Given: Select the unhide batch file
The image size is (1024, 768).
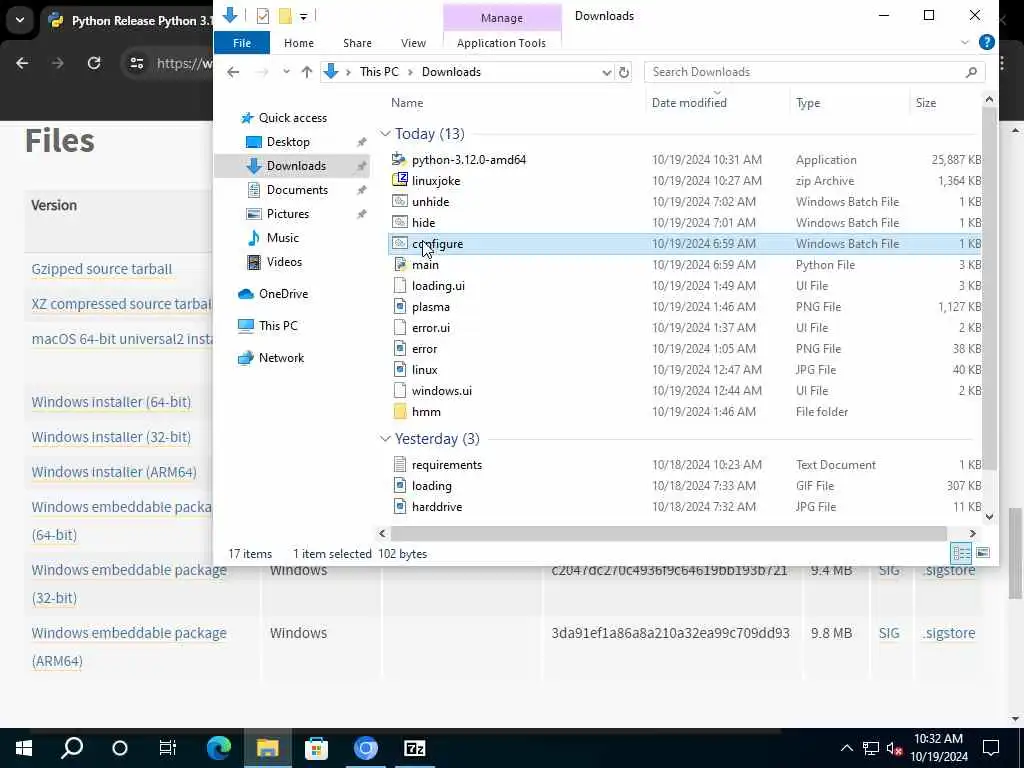Looking at the screenshot, I should click(430, 202).
